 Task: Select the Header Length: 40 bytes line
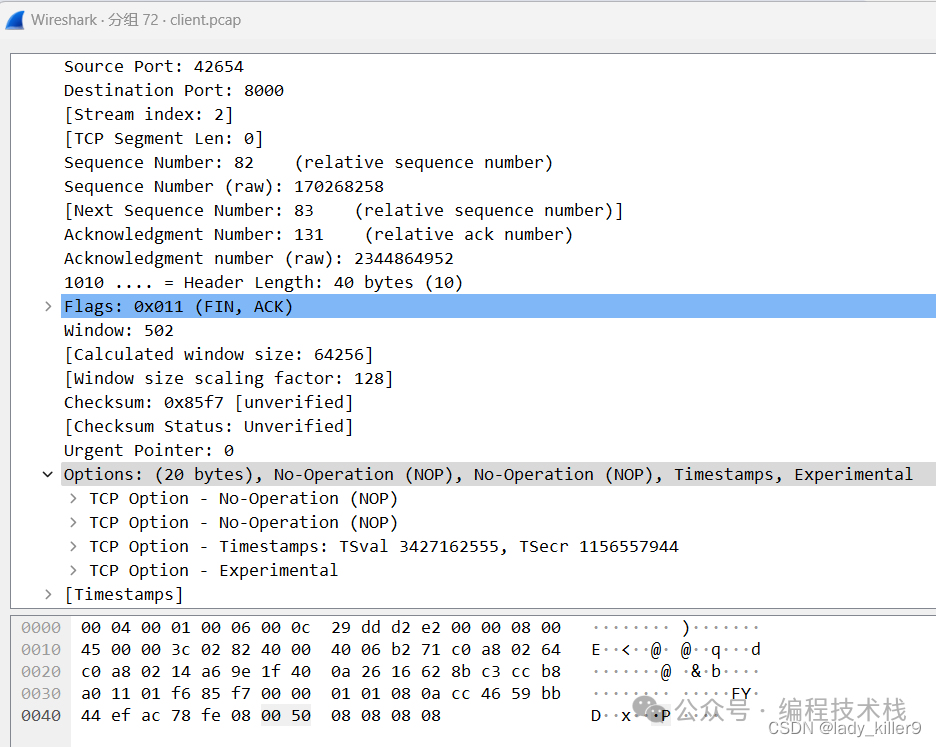coord(263,282)
